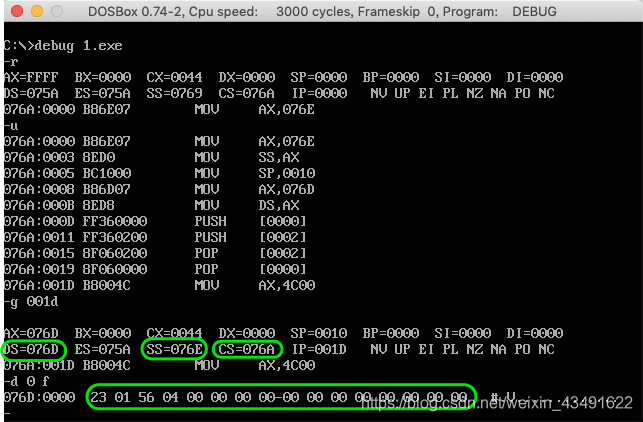Select the DS=076D segment value
This screenshot has width=643, height=422.
point(31,349)
